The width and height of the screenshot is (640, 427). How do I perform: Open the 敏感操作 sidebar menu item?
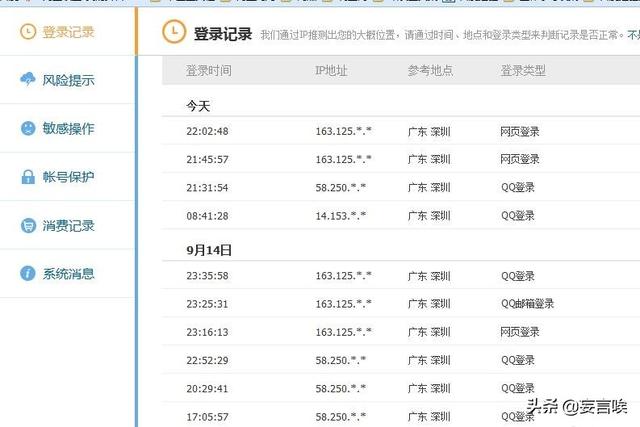(x=67, y=129)
